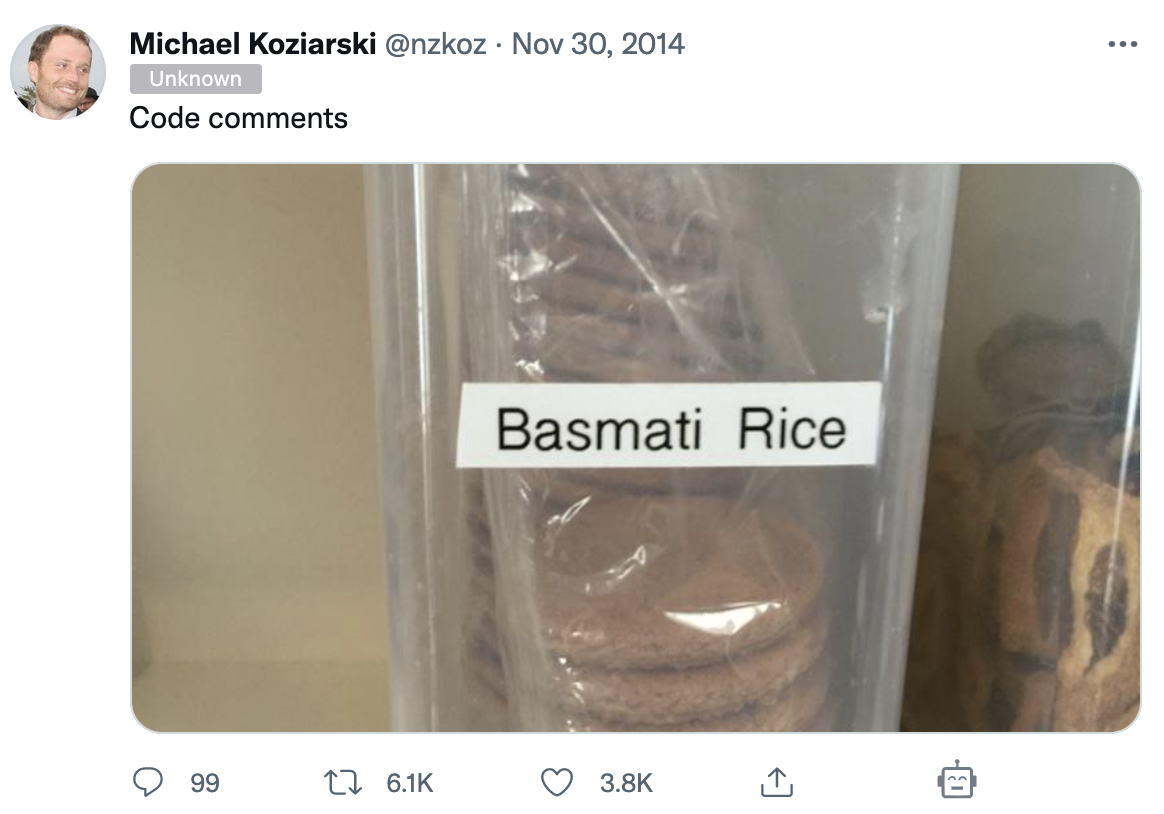Click the Code comments tweet text
Viewport: 1164px width, 814px height.
click(x=238, y=118)
